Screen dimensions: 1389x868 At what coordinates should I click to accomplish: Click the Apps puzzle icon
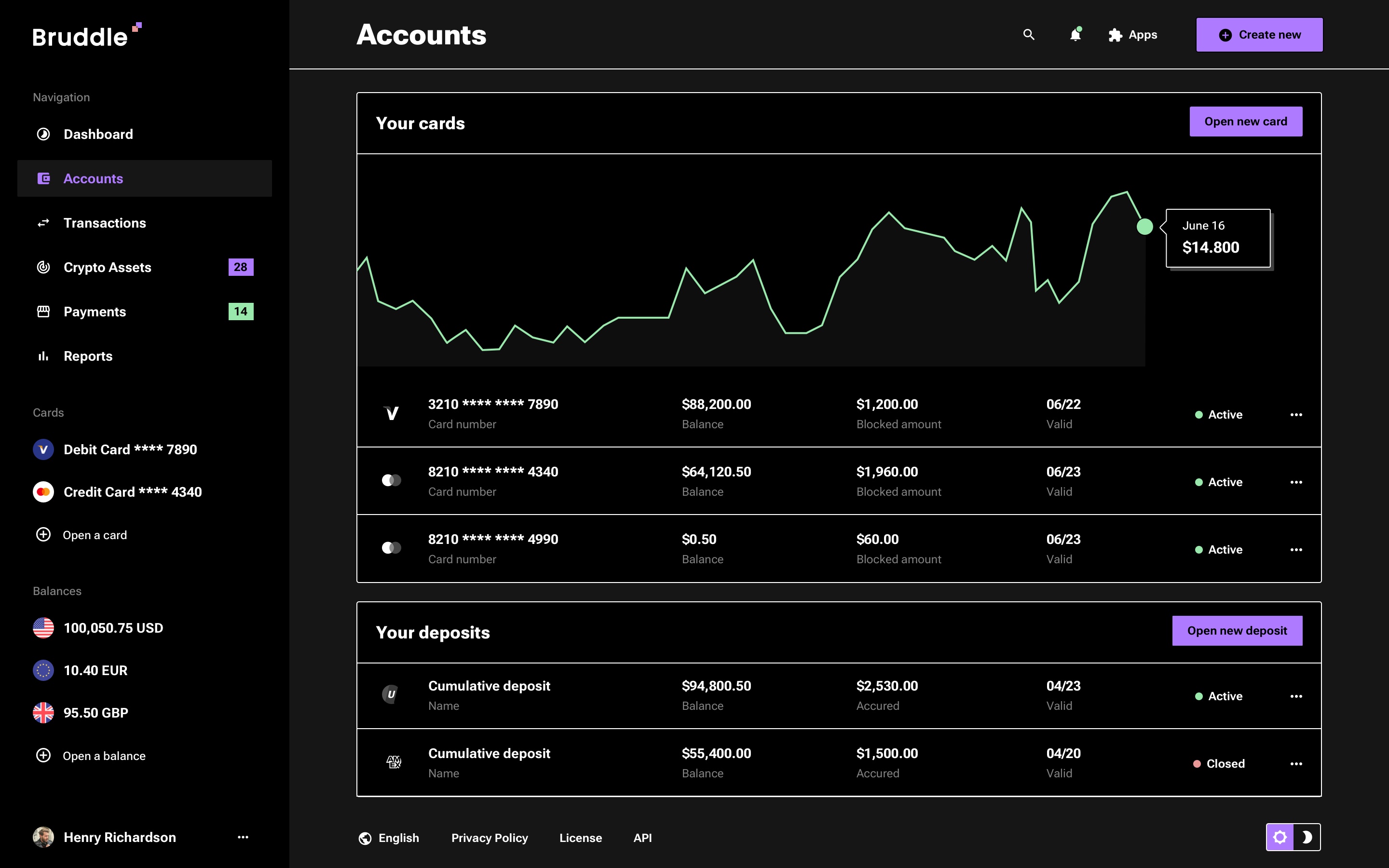[1115, 35]
